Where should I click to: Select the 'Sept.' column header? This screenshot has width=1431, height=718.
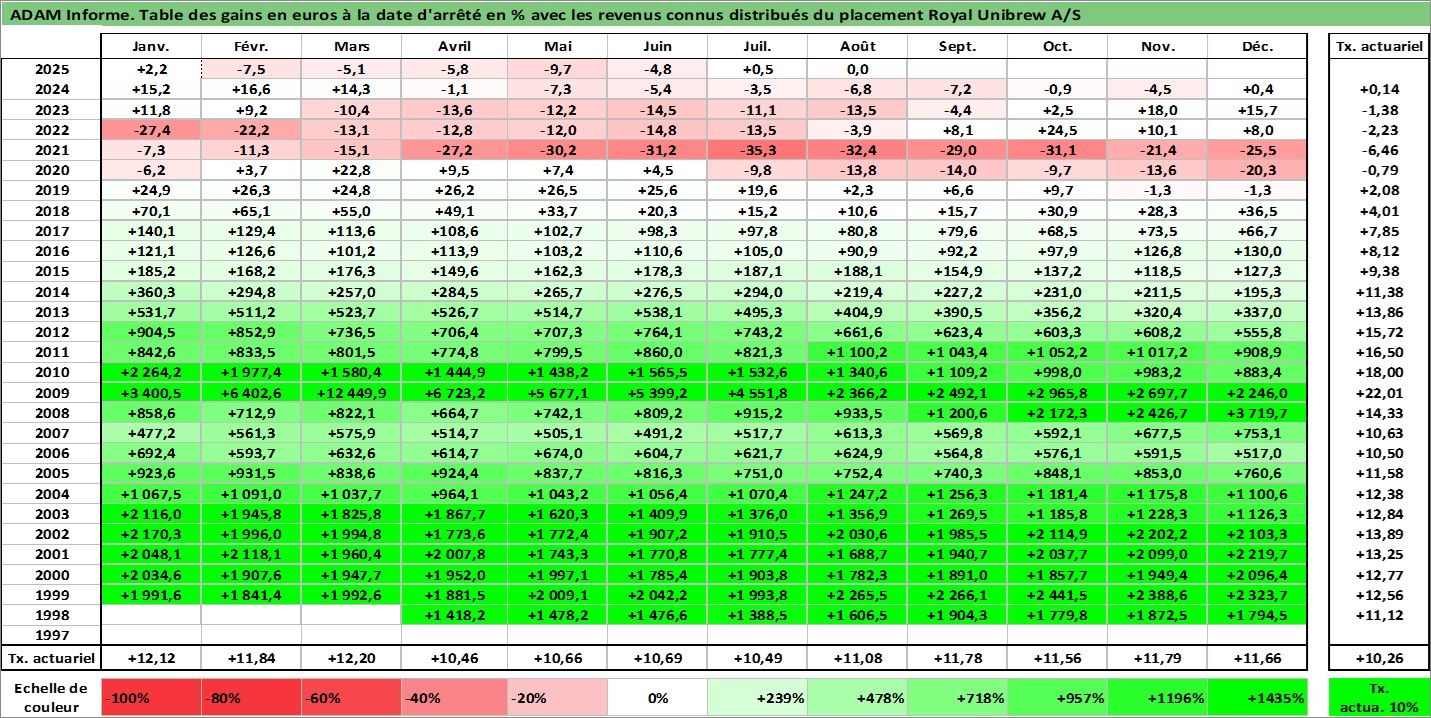click(958, 47)
